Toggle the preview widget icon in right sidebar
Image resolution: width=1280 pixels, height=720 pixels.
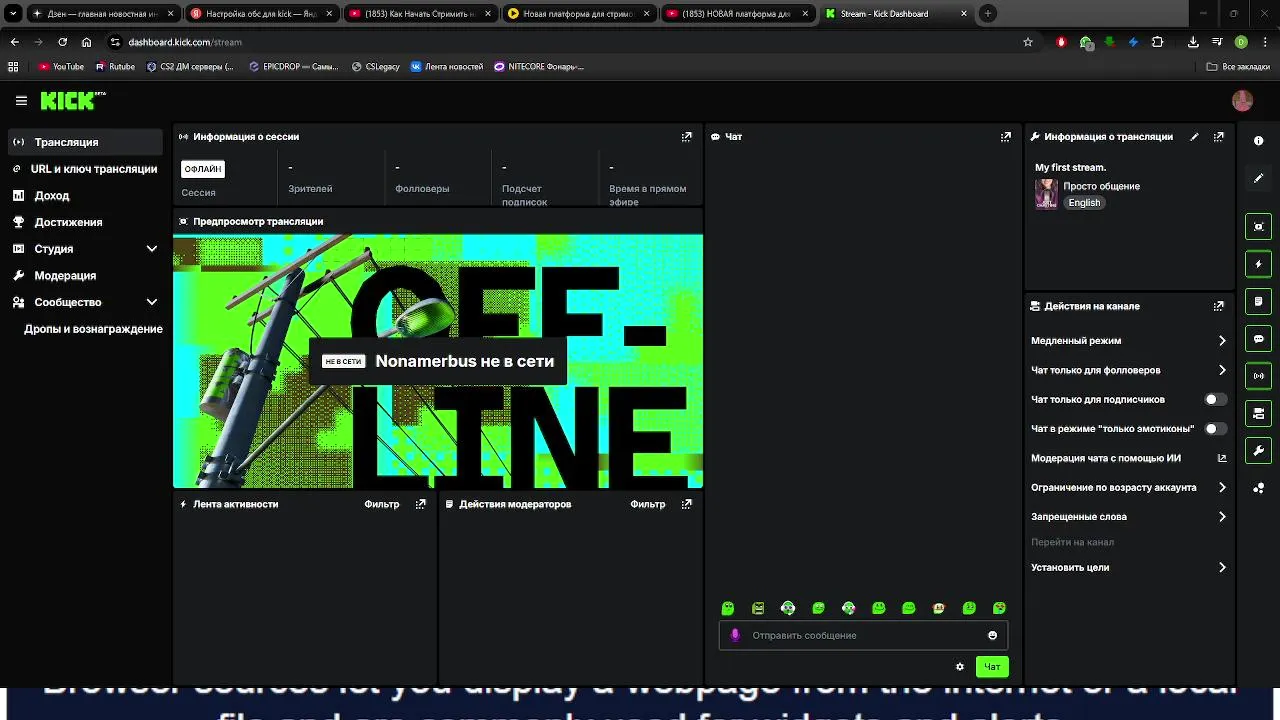[1258, 227]
